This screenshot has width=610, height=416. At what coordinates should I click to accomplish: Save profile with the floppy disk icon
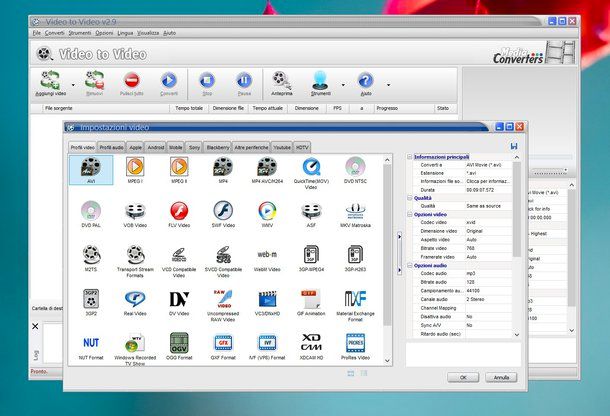click(x=514, y=146)
